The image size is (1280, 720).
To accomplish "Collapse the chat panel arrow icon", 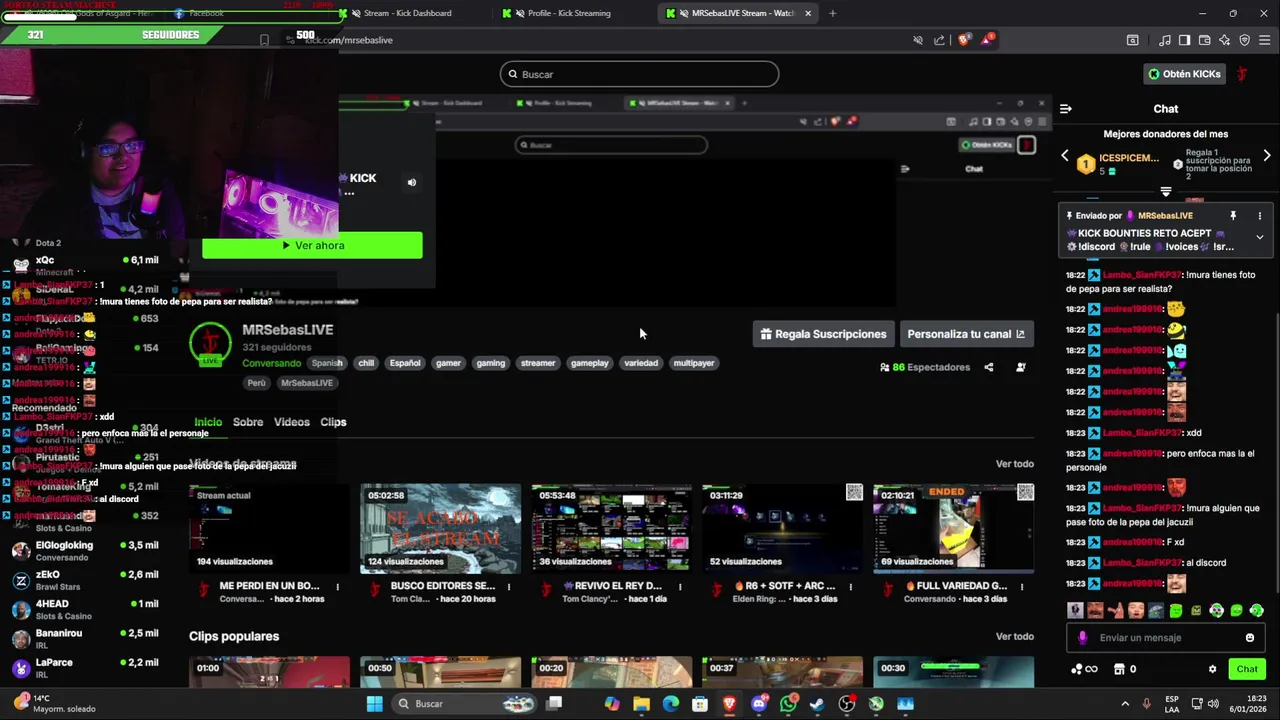I will 1066,108.
